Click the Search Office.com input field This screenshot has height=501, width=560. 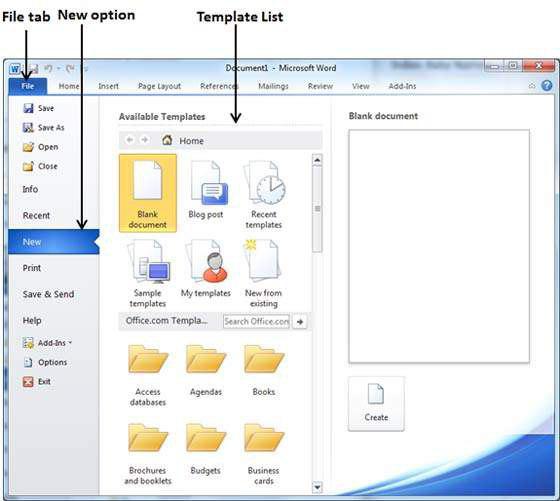256,321
